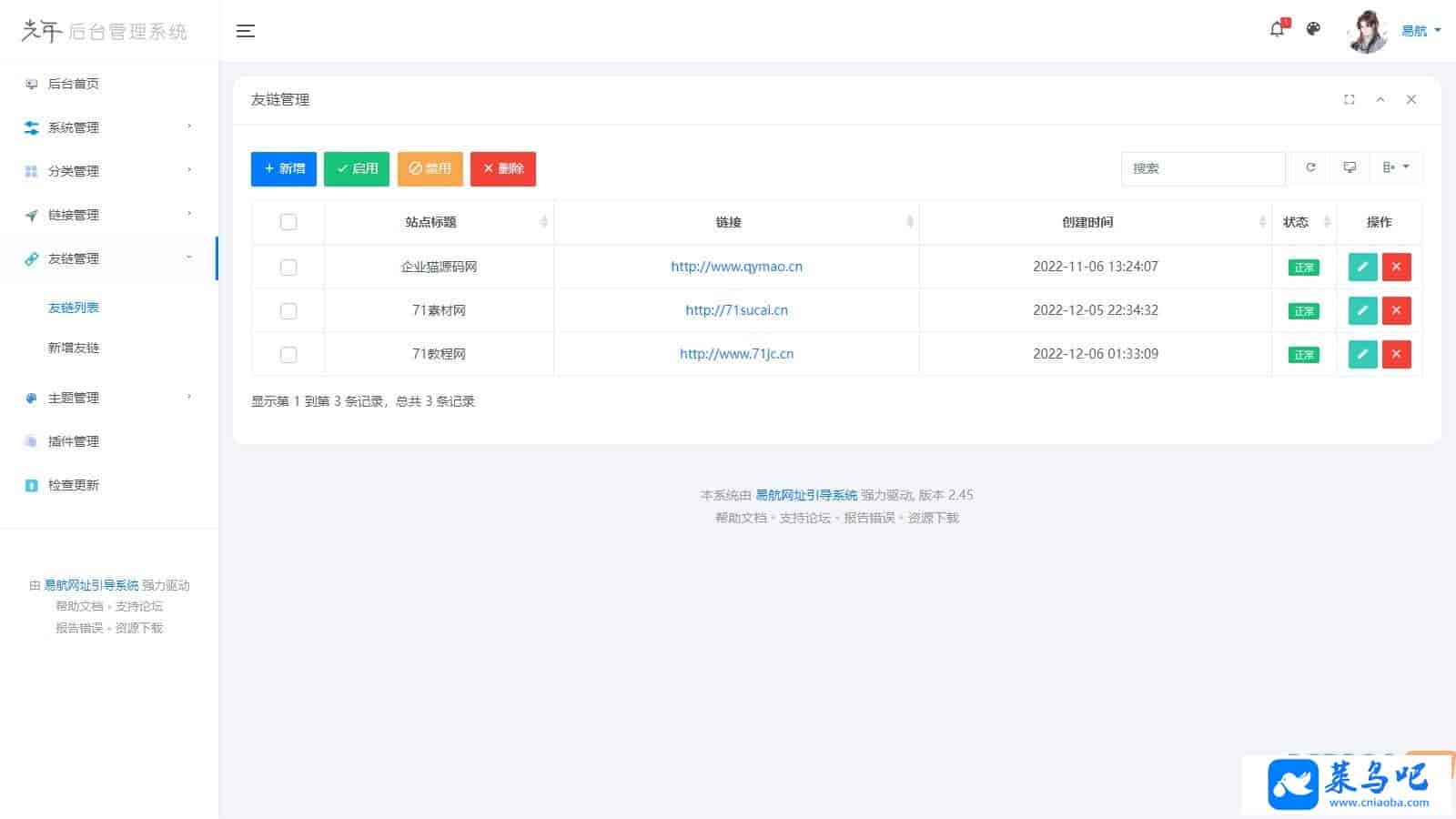1456x819 pixels.
Task: Open the notification bell
Action: click(x=1277, y=29)
